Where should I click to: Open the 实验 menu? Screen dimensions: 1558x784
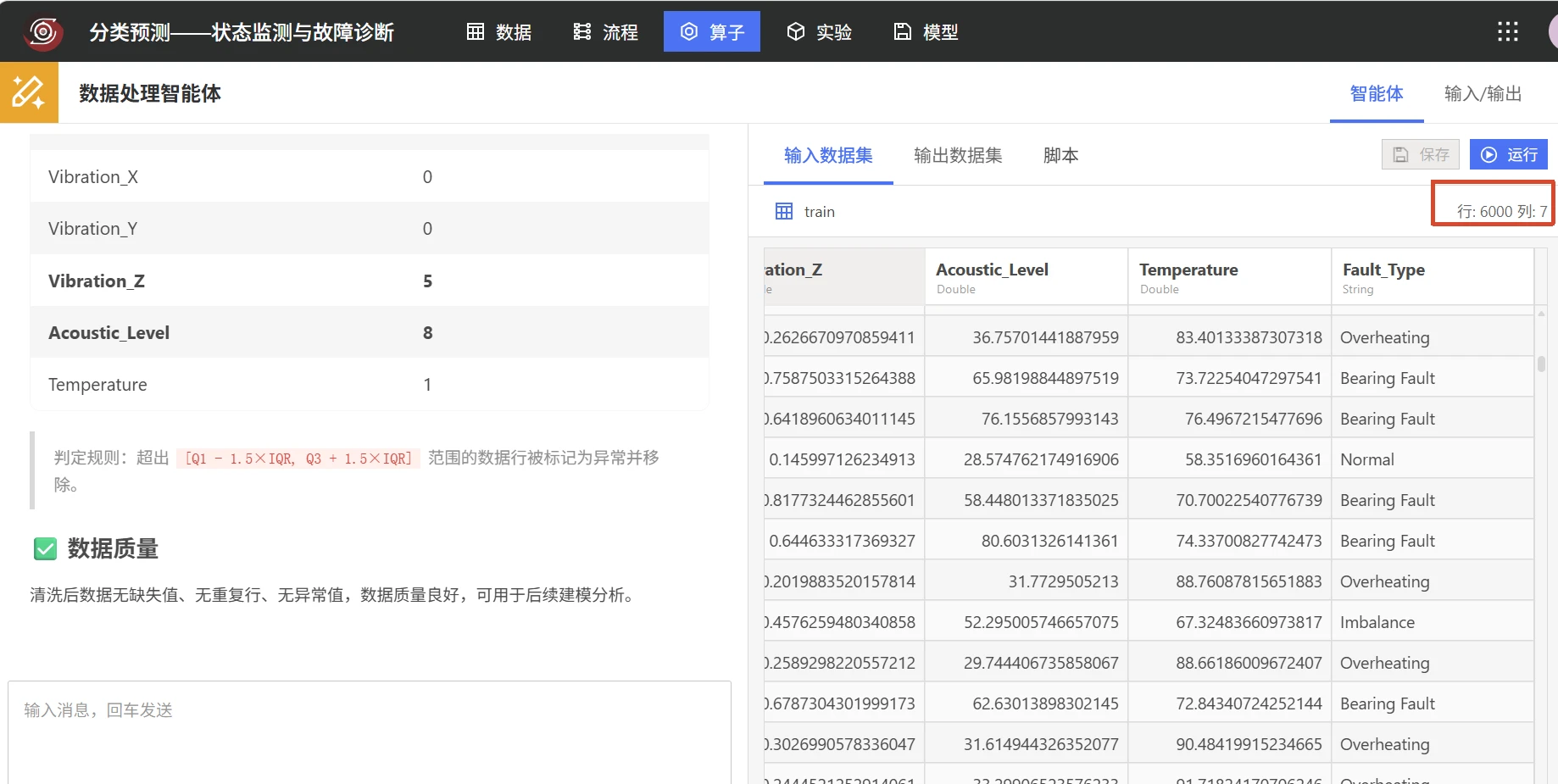[x=819, y=32]
